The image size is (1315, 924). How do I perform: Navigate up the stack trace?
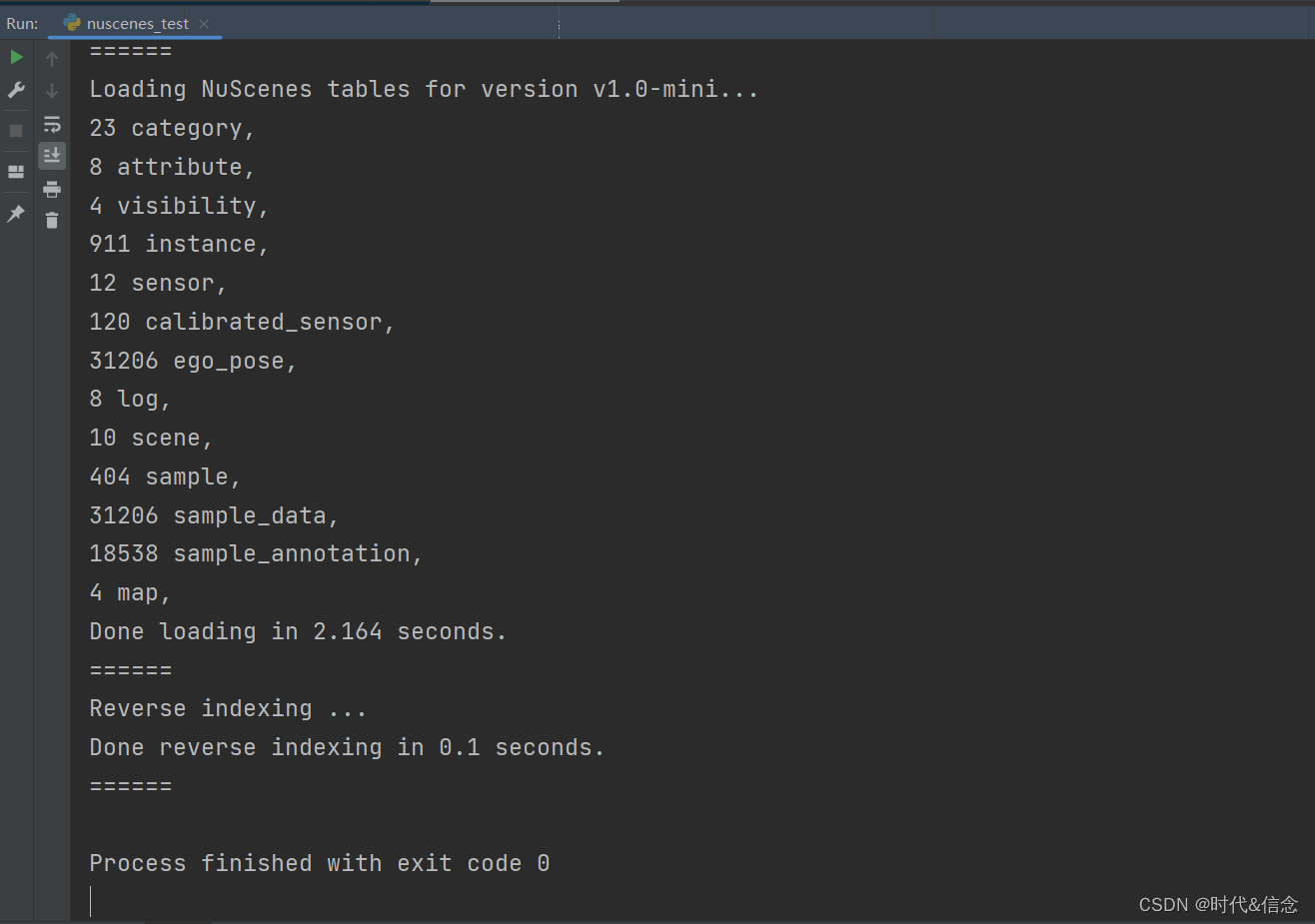point(51,57)
